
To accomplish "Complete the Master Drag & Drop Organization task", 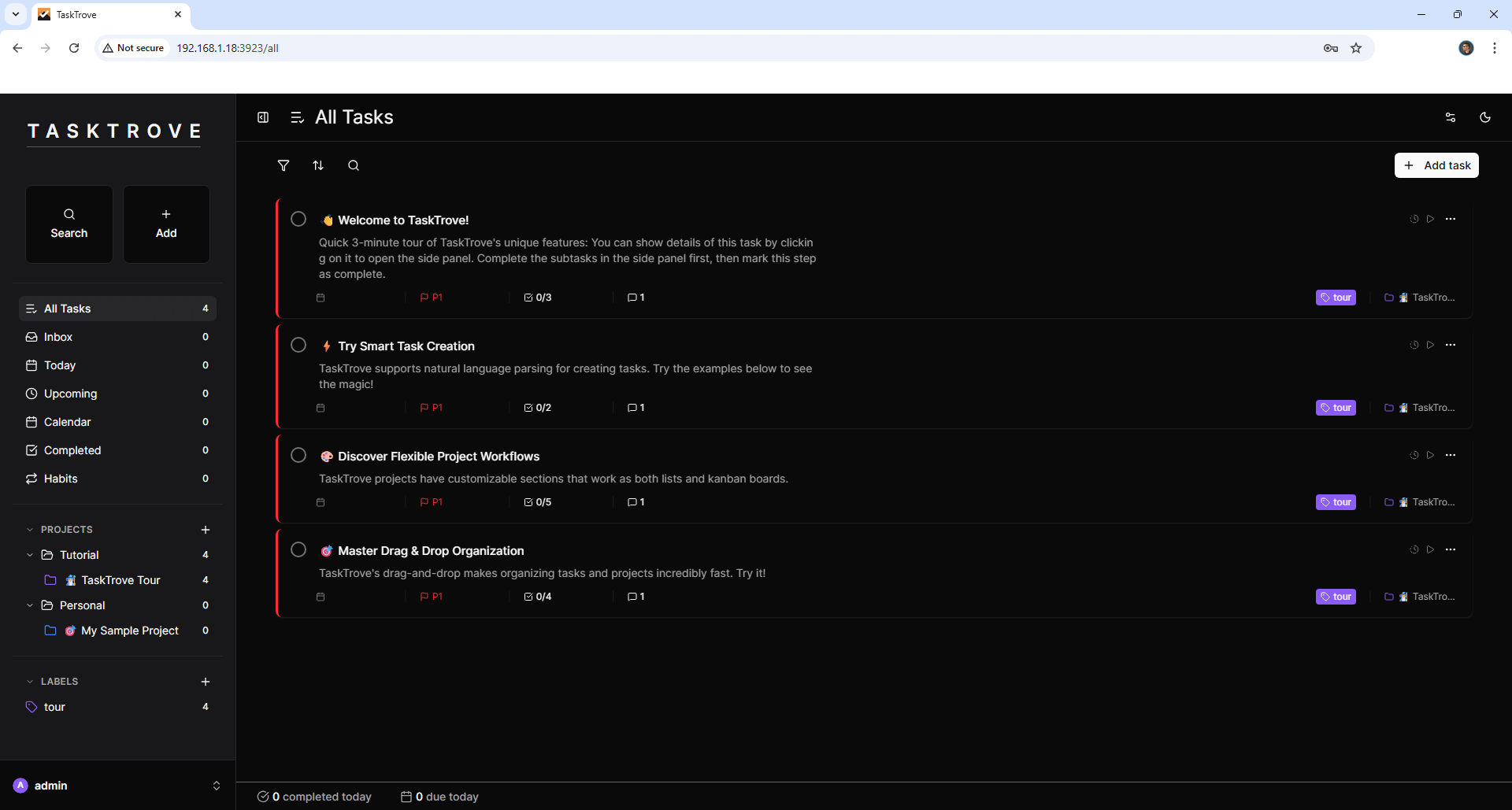I will pyautogui.click(x=298, y=549).
